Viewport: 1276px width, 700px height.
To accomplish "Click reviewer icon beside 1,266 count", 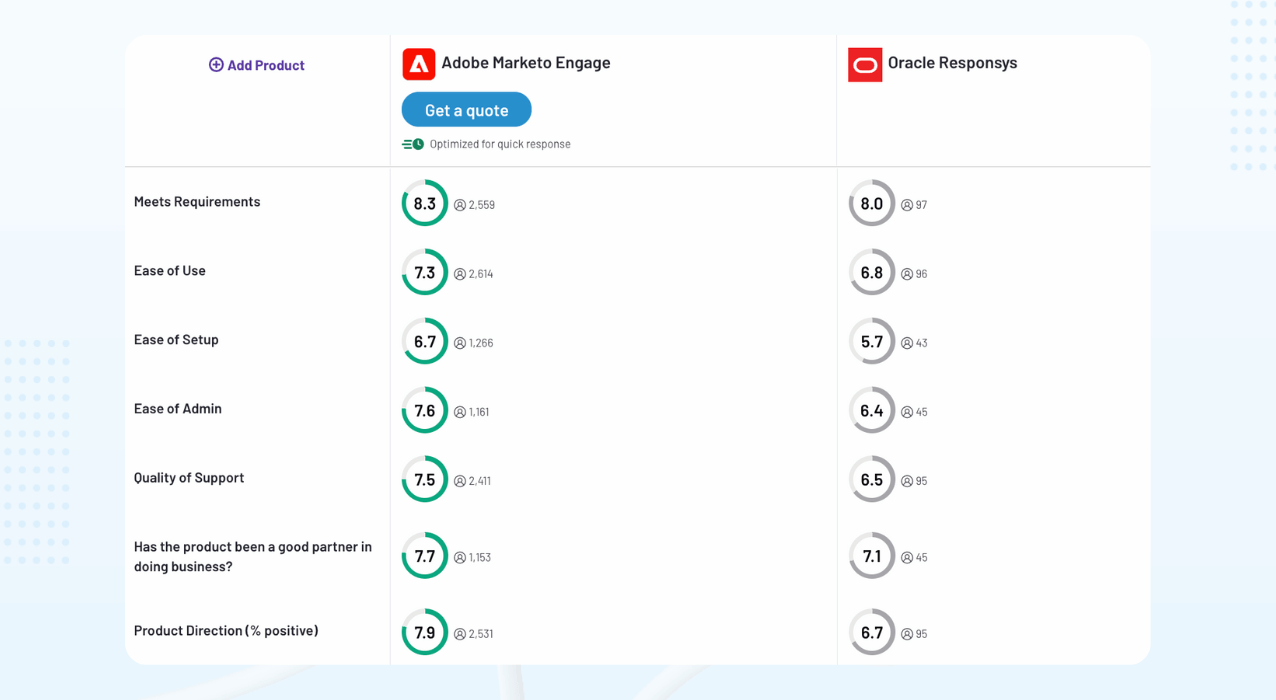I will point(460,343).
